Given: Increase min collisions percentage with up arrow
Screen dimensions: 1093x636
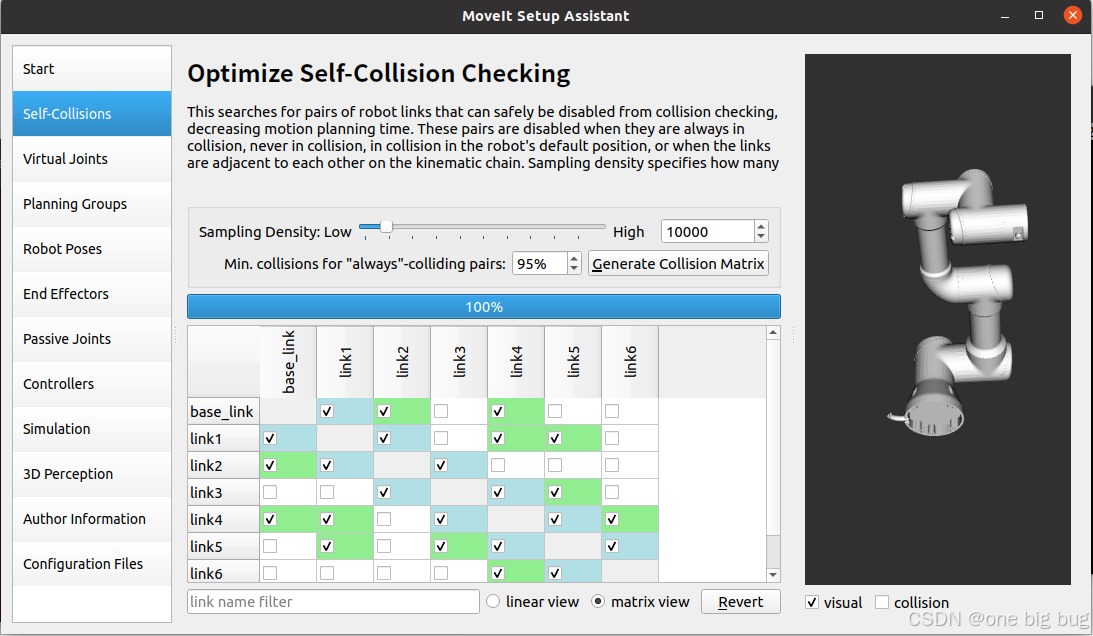Looking at the screenshot, I should 574,258.
